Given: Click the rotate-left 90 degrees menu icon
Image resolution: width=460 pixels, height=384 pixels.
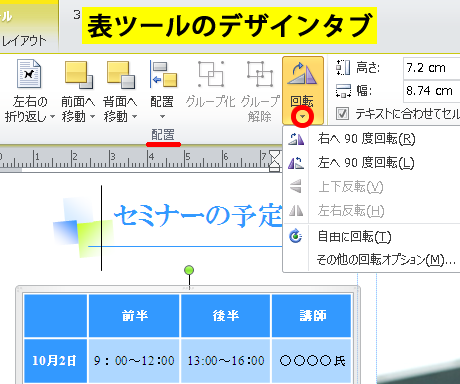Looking at the screenshot, I should point(296,163).
